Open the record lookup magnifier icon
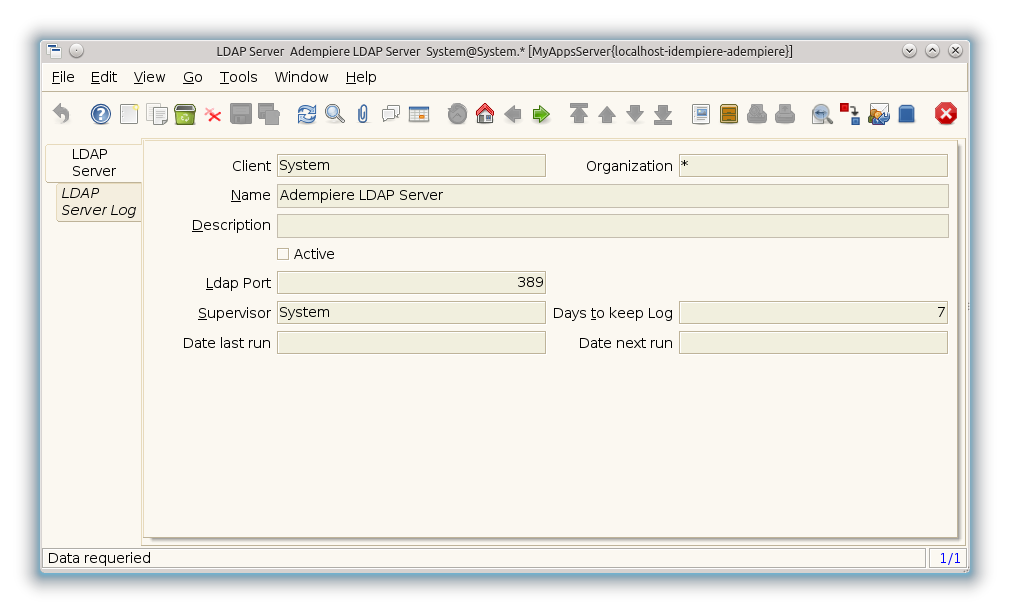This screenshot has height=613, width=1010. pyautogui.click(x=335, y=114)
